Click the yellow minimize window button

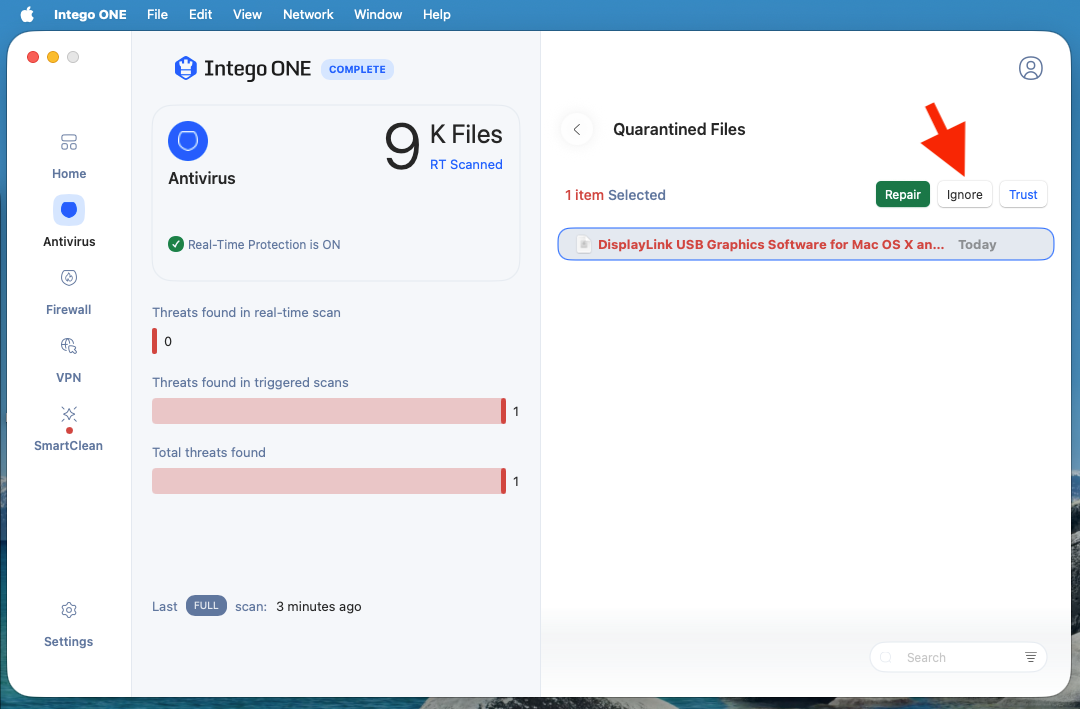(x=53, y=56)
